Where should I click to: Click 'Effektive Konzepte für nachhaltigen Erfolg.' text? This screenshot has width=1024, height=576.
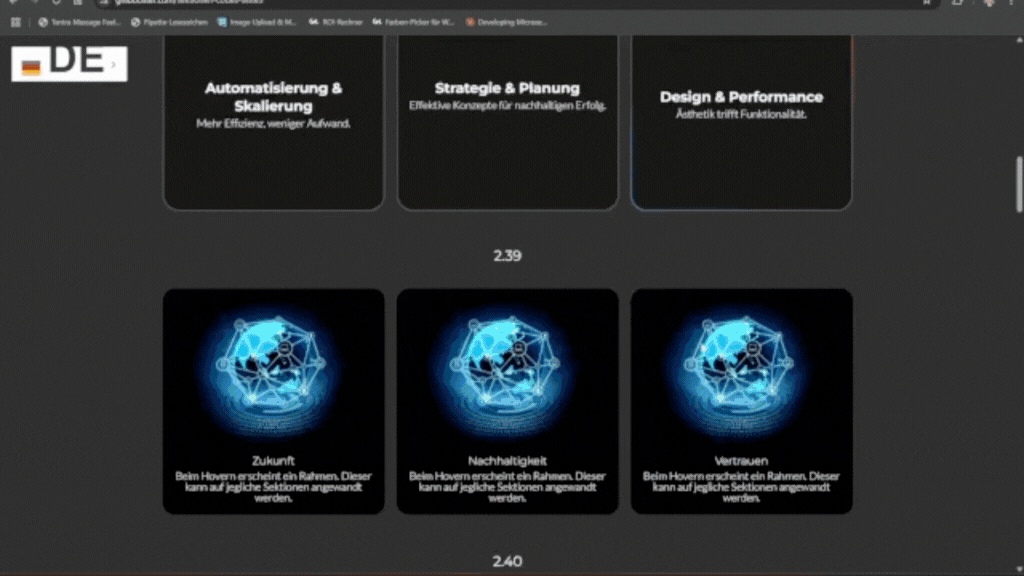coord(507,106)
